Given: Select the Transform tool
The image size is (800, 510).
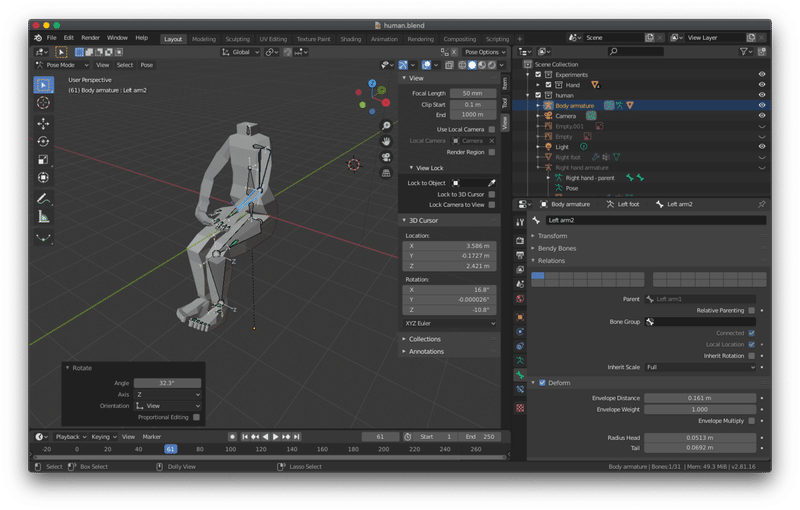Looking at the screenshot, I should pyautogui.click(x=43, y=177).
